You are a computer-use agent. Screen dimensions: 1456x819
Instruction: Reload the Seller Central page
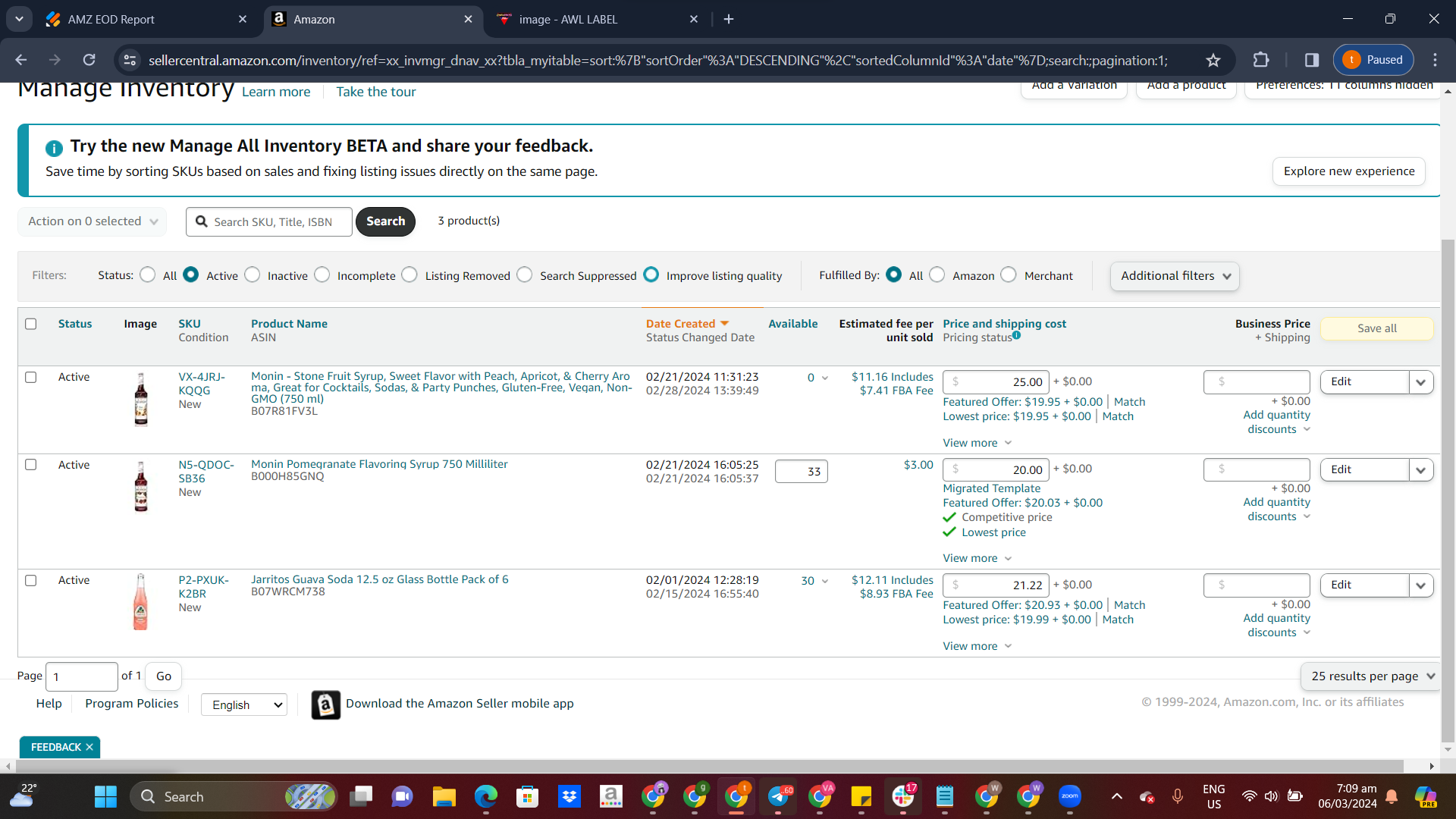pos(89,60)
